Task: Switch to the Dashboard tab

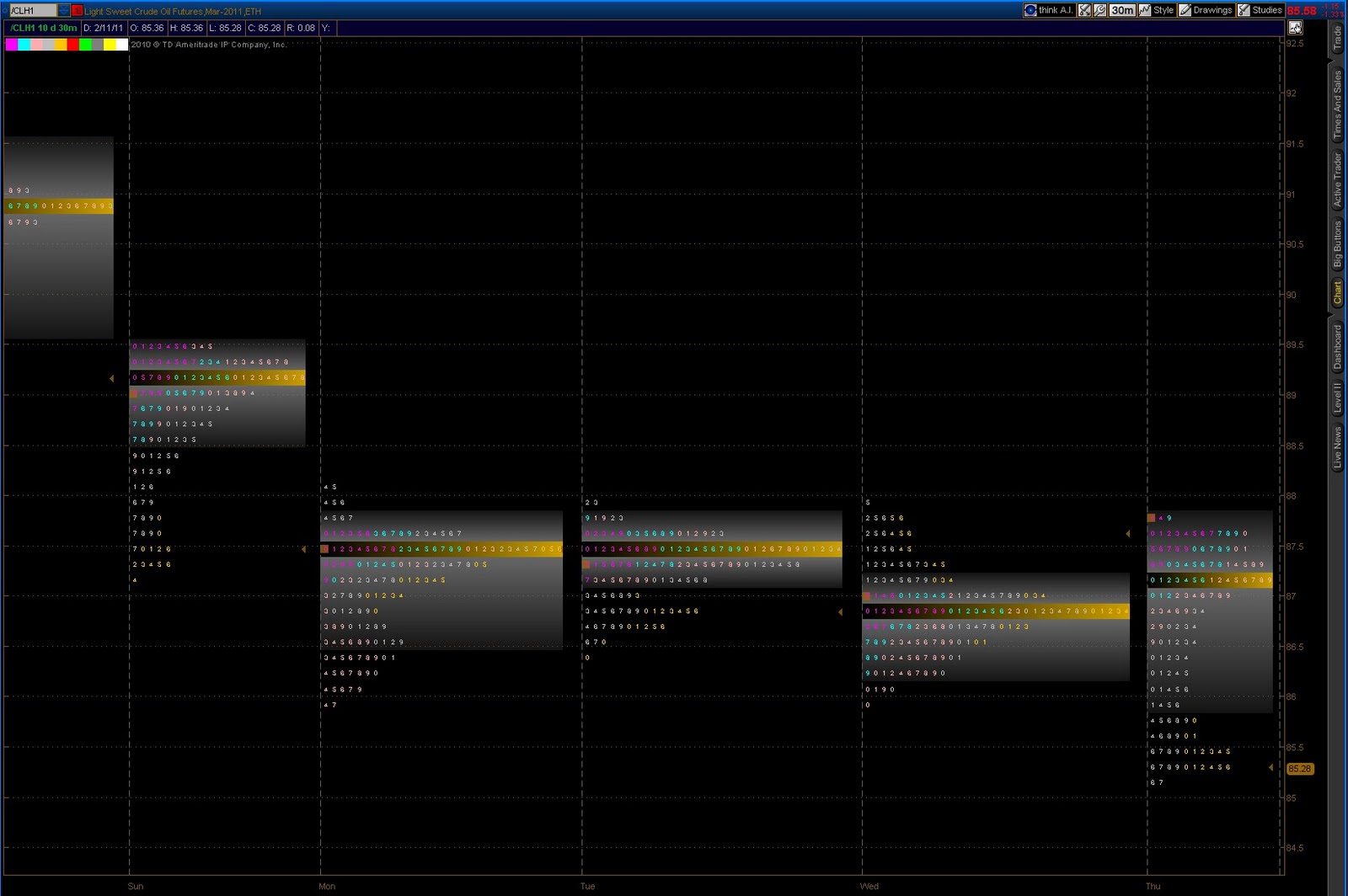Action: point(1338,347)
